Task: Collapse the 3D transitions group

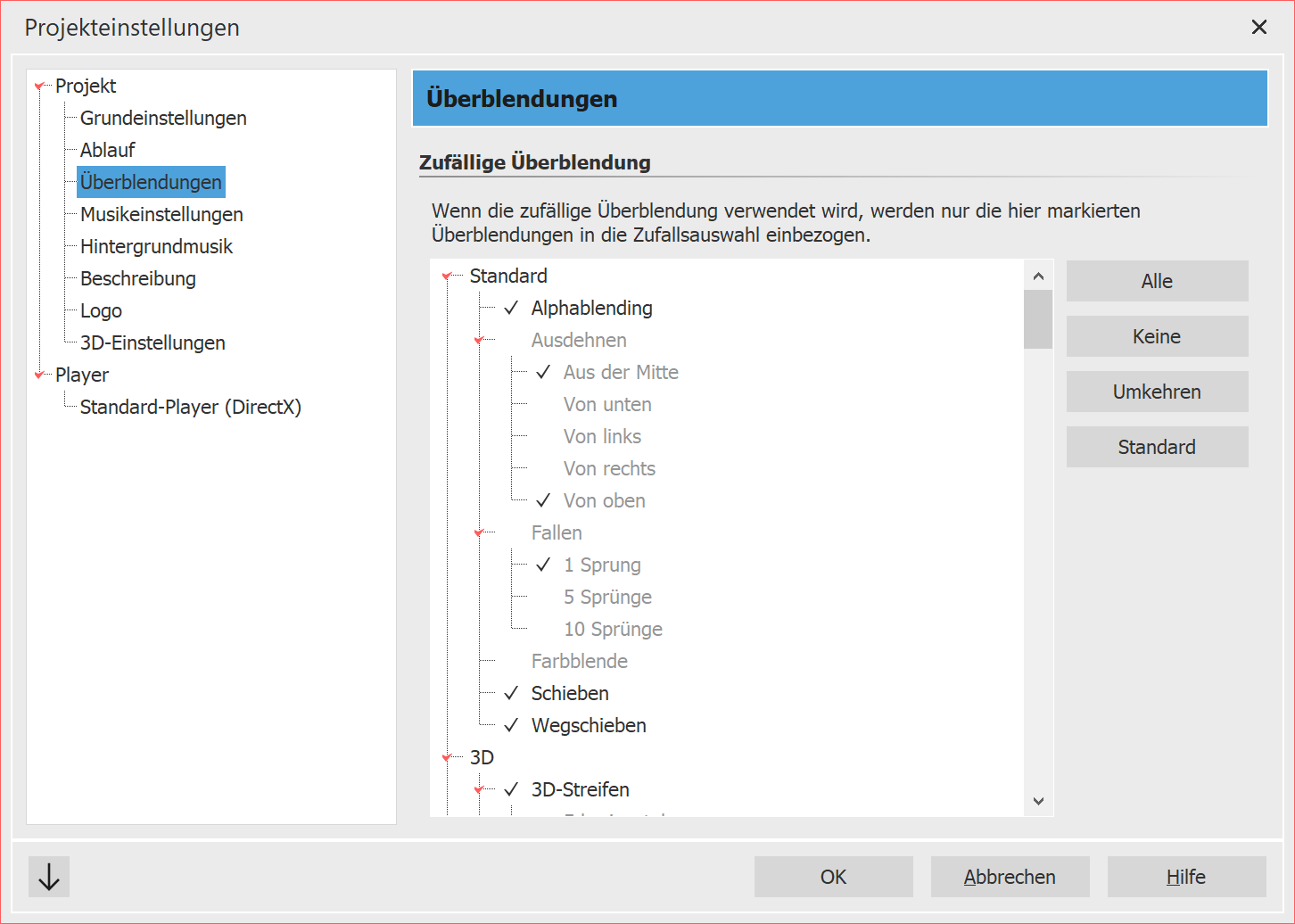Action: tap(447, 758)
